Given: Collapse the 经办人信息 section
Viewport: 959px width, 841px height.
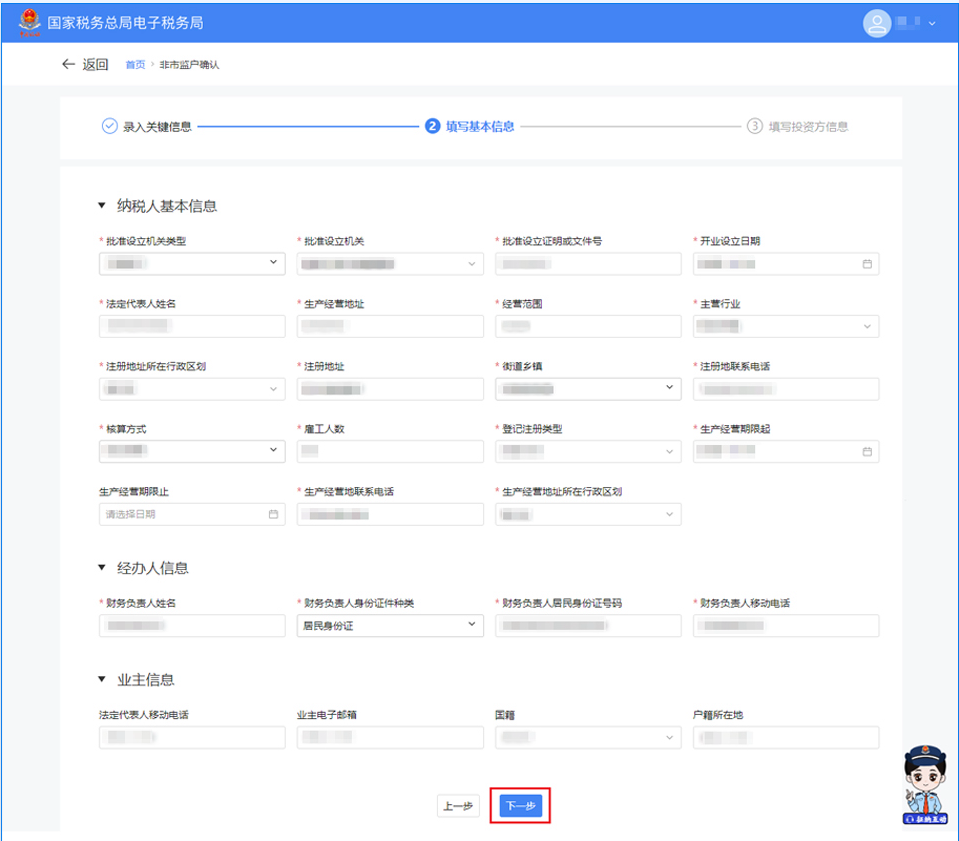Looking at the screenshot, I should click(x=101, y=568).
